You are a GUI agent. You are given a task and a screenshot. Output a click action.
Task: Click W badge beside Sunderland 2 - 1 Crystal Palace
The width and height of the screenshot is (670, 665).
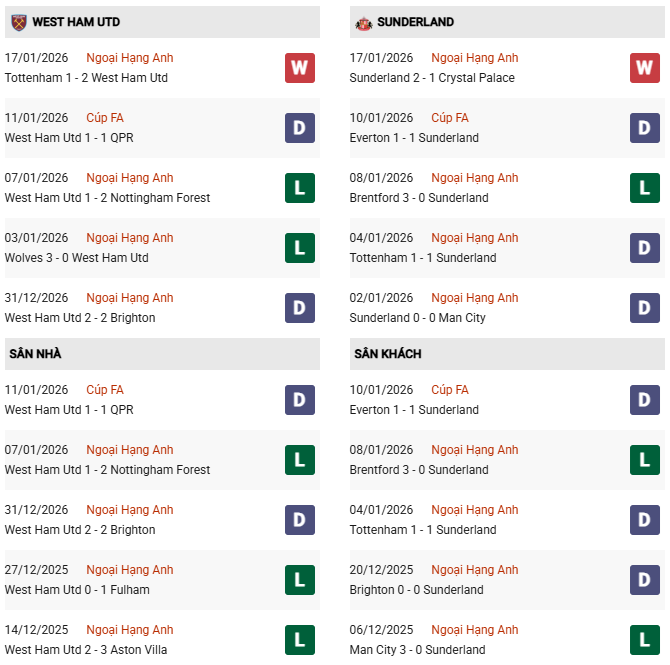click(644, 68)
